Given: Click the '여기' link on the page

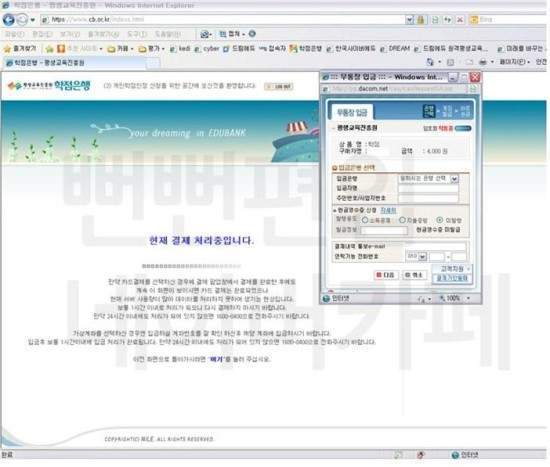Looking at the screenshot, I should [x=216, y=359].
